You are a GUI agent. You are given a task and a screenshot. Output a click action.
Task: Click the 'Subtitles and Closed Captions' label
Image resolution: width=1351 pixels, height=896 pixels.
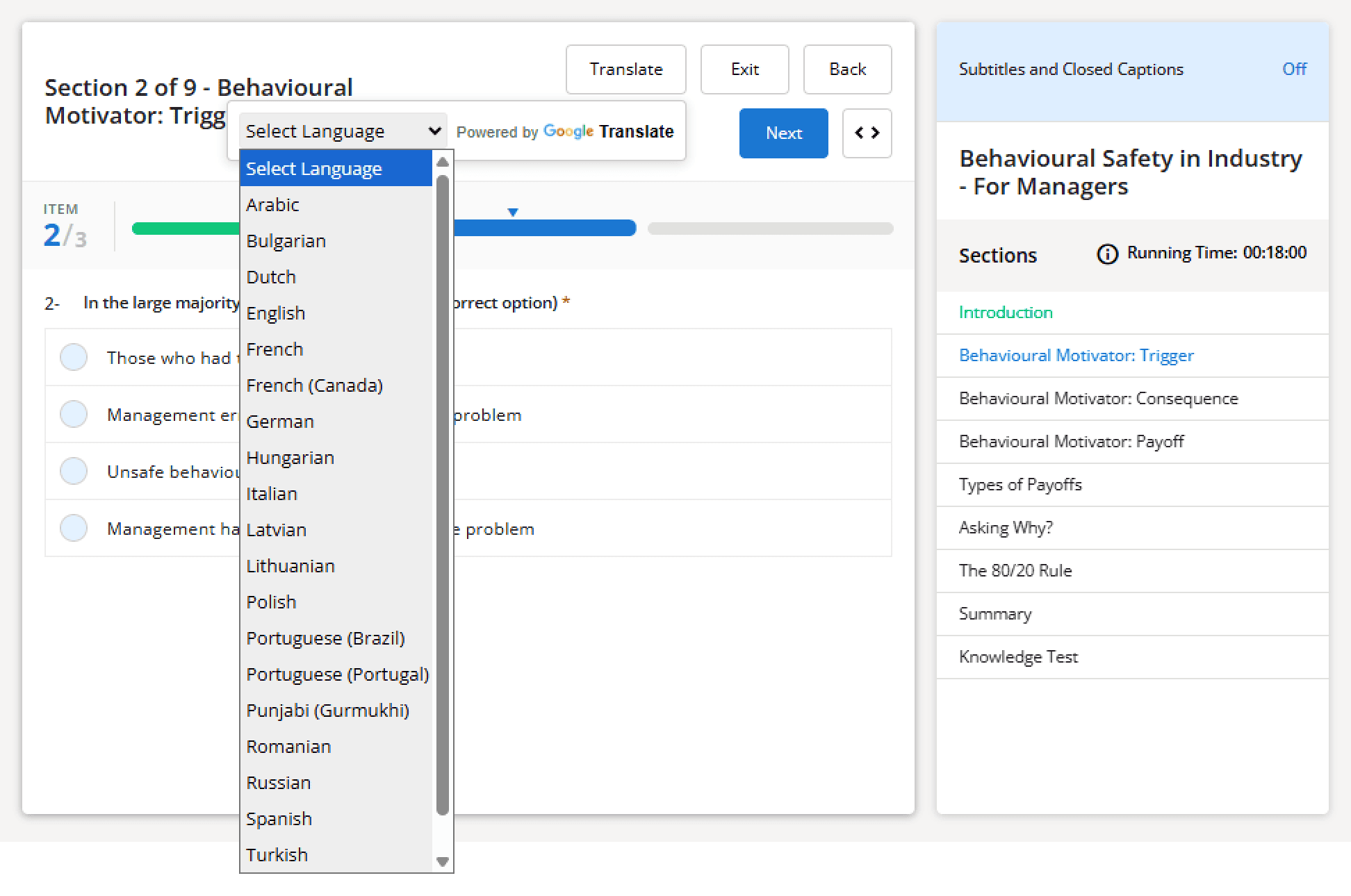click(x=1071, y=69)
